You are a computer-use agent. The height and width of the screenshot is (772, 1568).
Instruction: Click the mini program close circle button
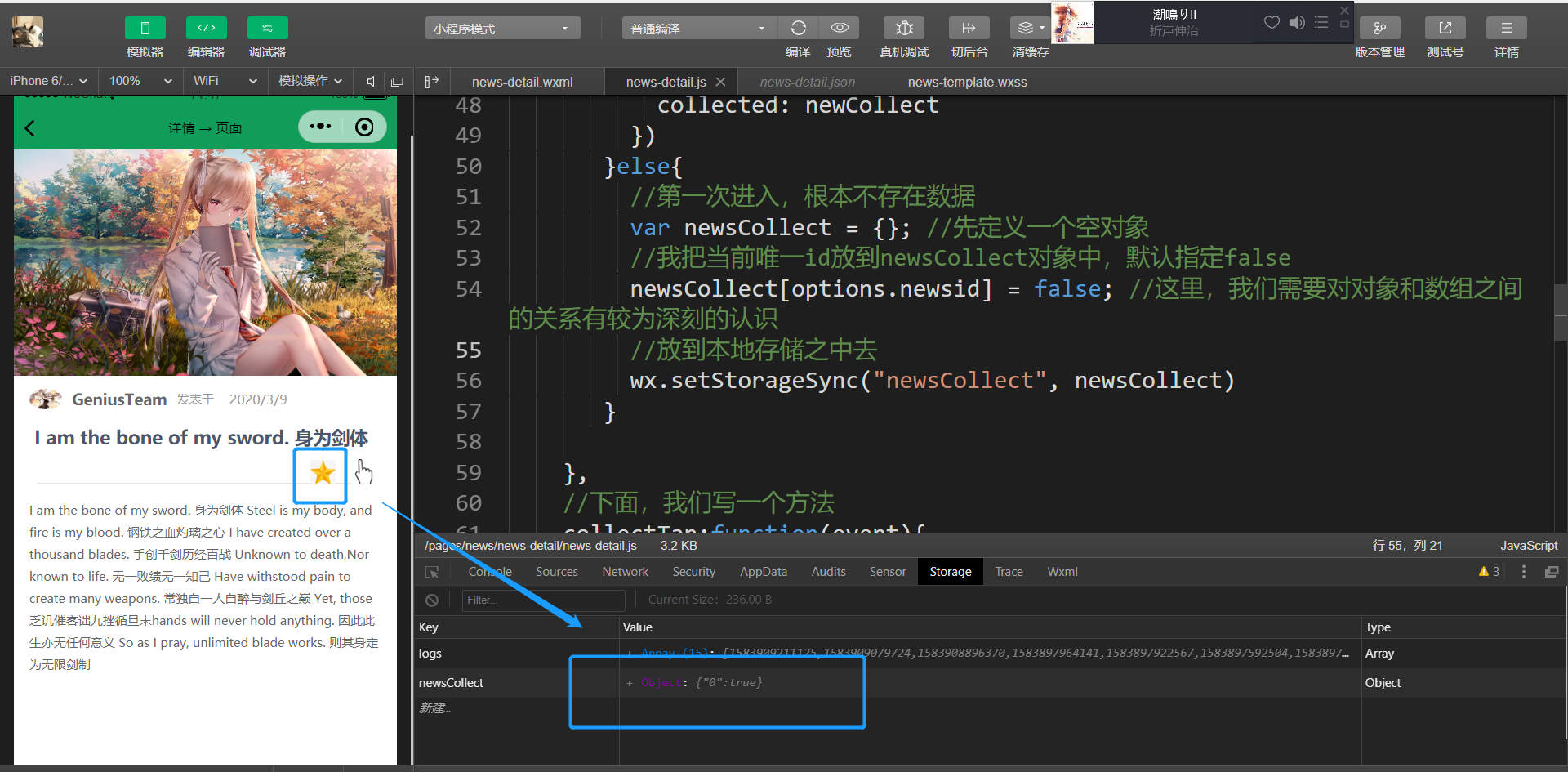365,127
